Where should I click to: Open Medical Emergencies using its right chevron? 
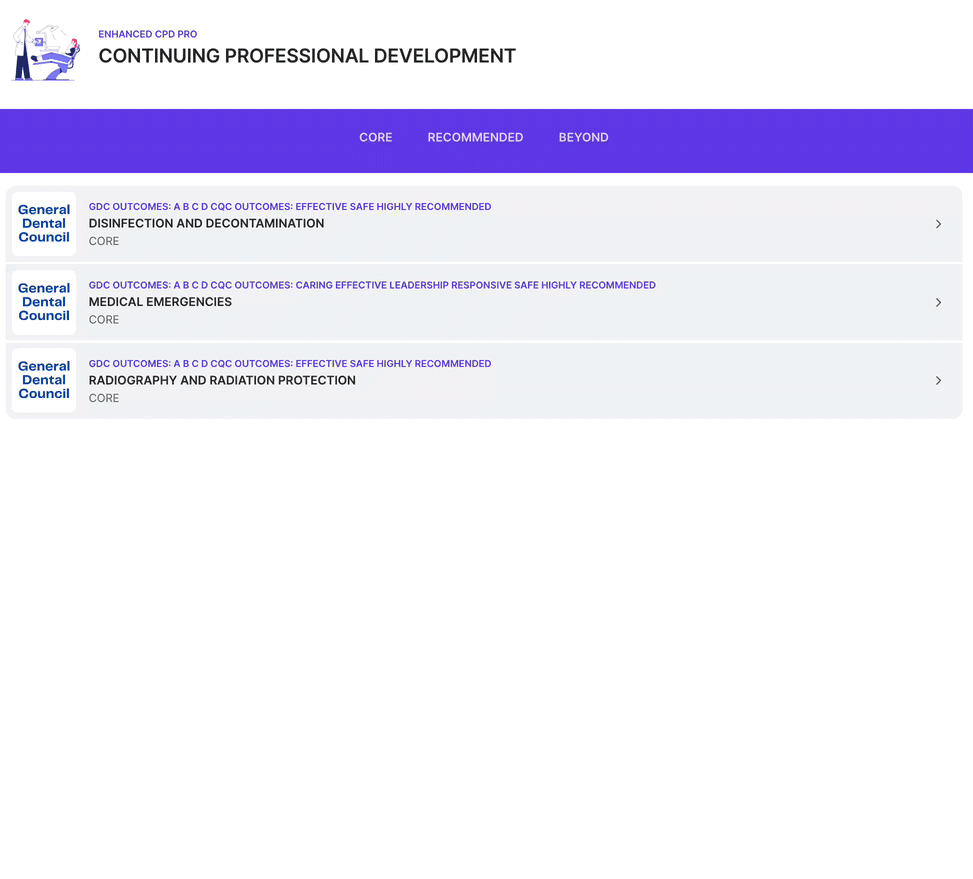(938, 302)
